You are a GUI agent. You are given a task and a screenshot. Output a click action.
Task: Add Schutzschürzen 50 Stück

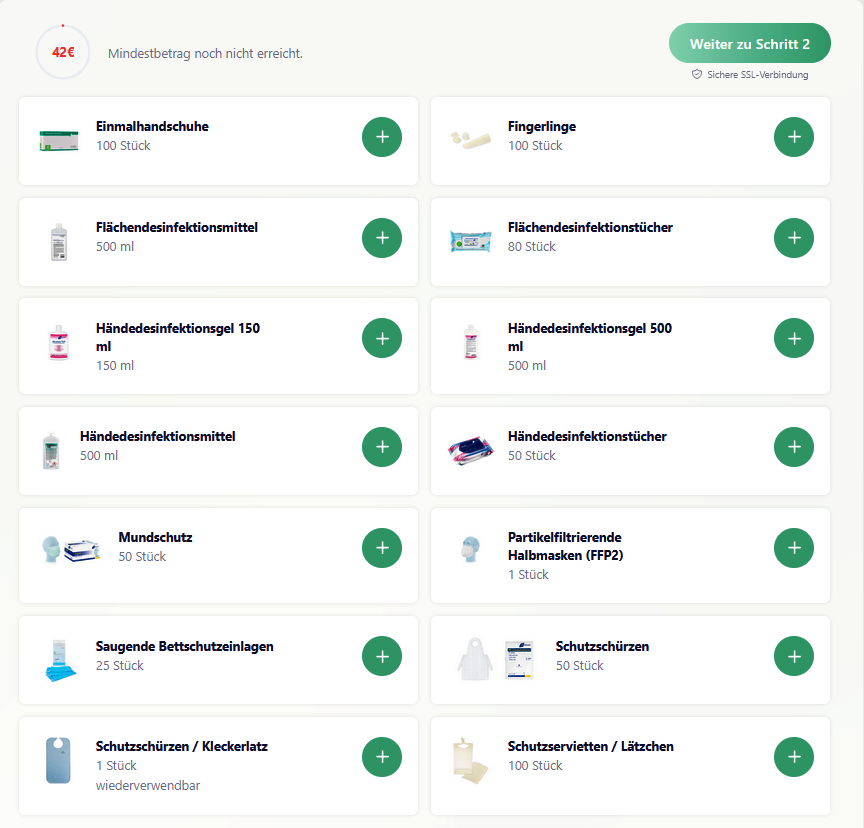pyautogui.click(x=794, y=657)
